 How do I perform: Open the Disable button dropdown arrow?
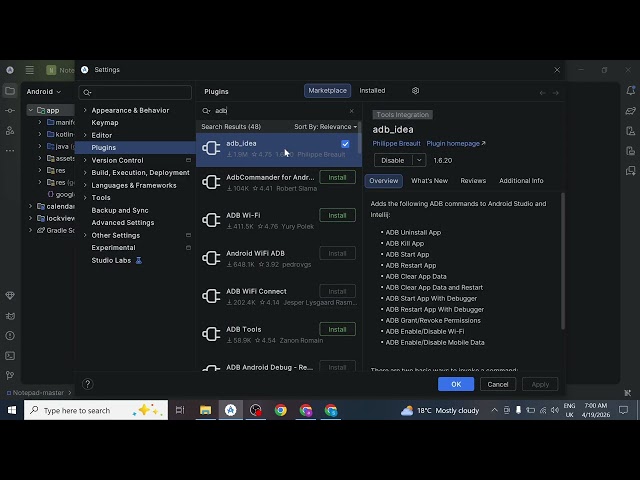pyautogui.click(x=419, y=160)
